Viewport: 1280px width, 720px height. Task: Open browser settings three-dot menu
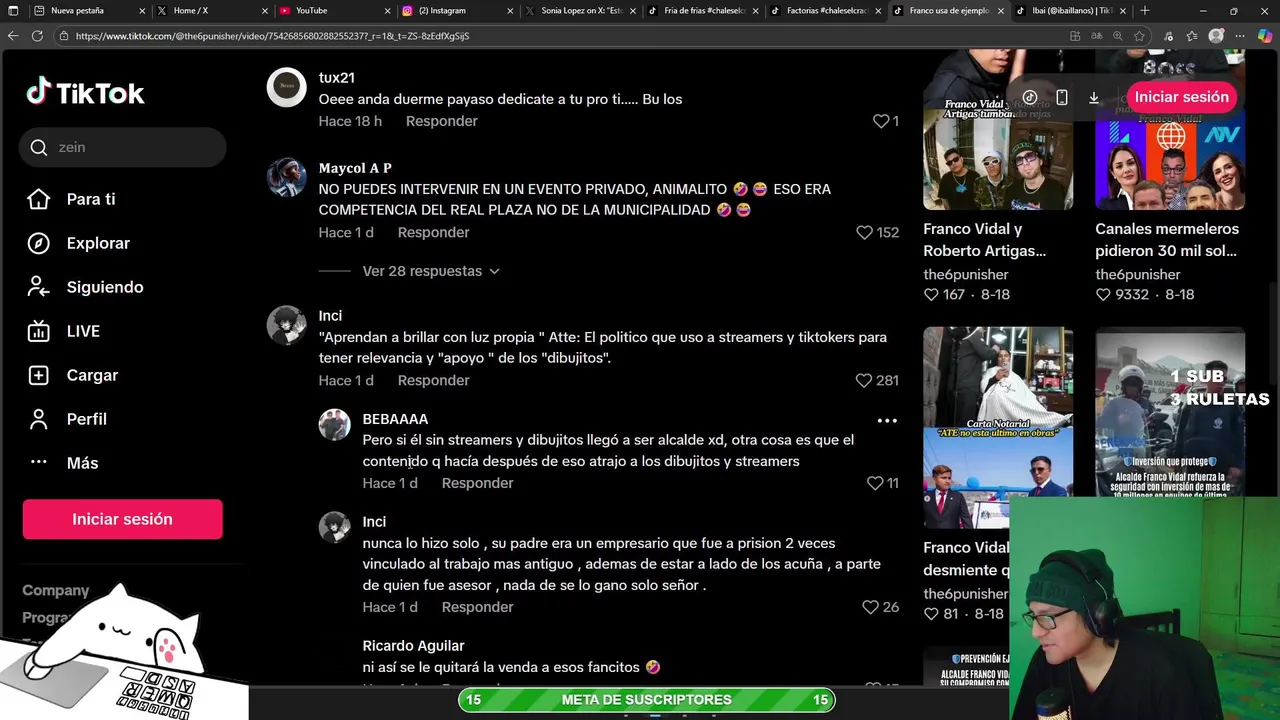(1240, 35)
